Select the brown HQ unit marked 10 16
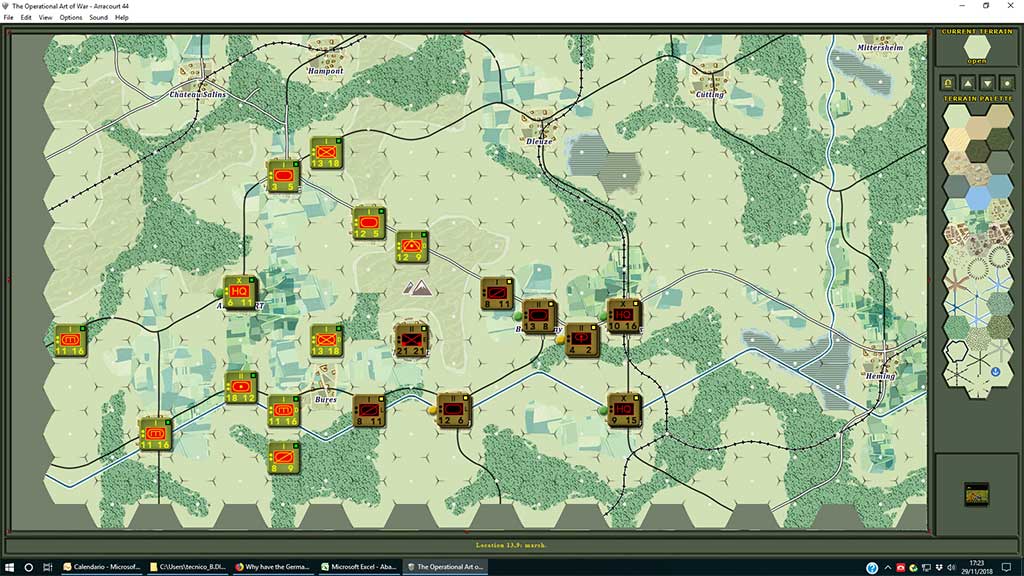The height and width of the screenshot is (576, 1024). [623, 315]
